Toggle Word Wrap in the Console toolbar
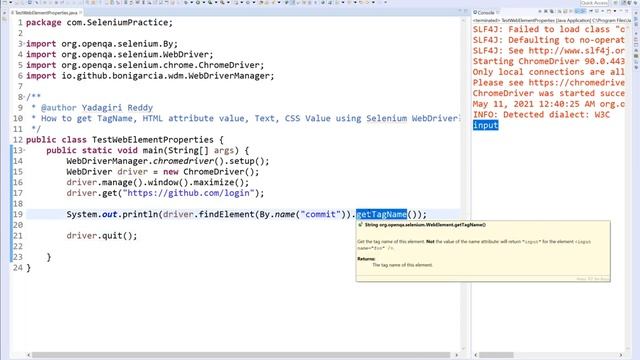Image resolution: width=640 pixels, height=360 pixels. point(571,12)
